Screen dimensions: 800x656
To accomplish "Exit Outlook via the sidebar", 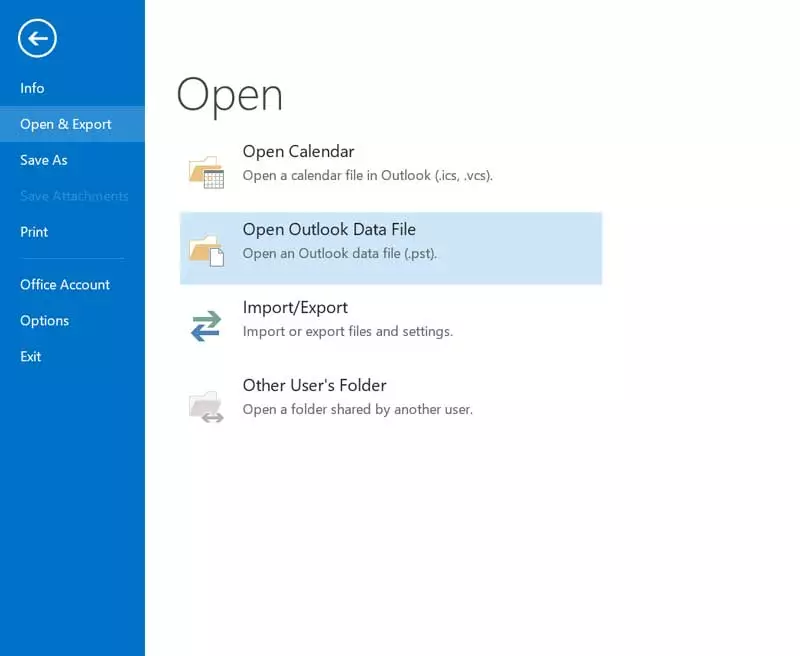I will pyautogui.click(x=31, y=357).
